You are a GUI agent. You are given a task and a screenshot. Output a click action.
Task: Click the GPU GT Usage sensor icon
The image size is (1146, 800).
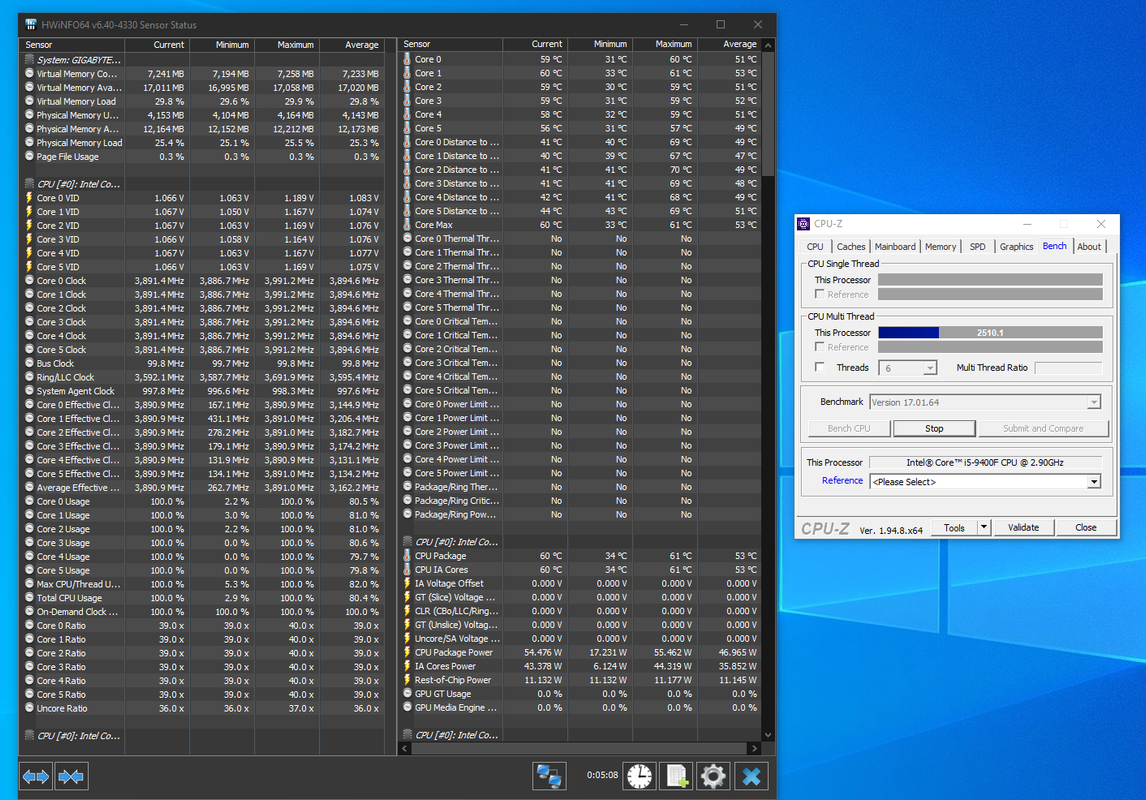coord(407,694)
